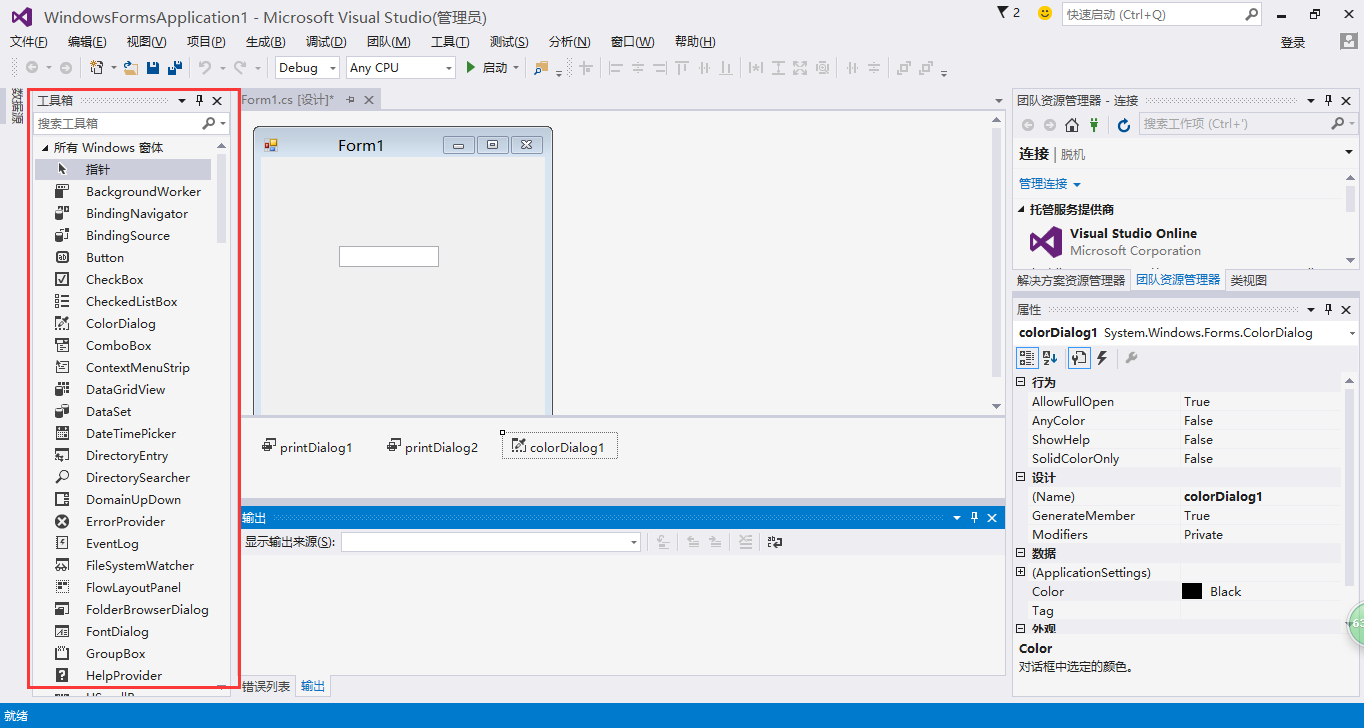This screenshot has width=1364, height=728.
Task: Click the Save All toolbar icon
Action: (175, 68)
